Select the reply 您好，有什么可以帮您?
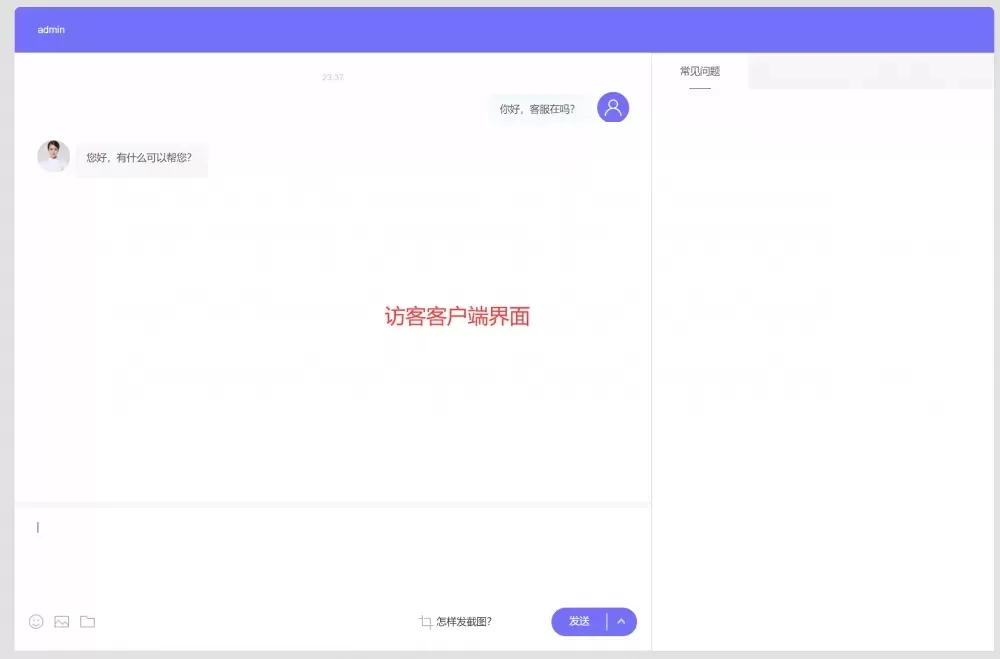Viewport: 1000px width, 659px height. 139,158
